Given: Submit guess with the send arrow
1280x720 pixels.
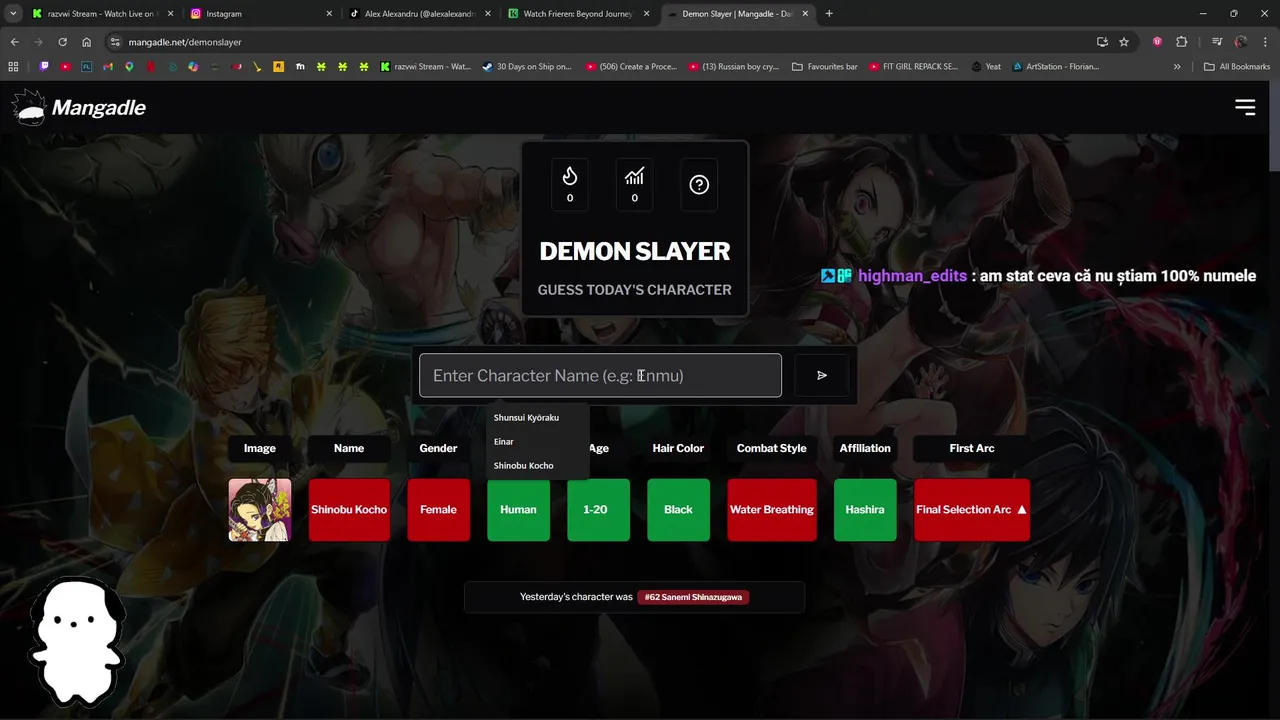Looking at the screenshot, I should [822, 376].
